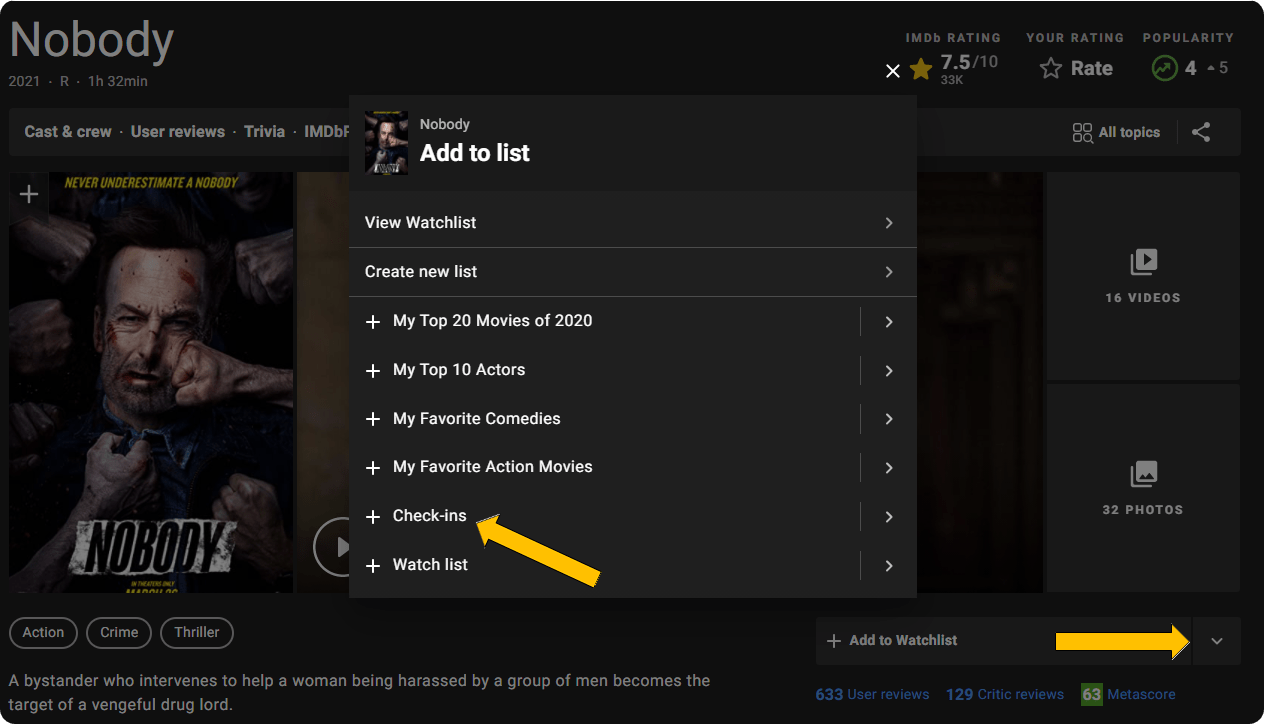Open Trivia link

pyautogui.click(x=265, y=131)
